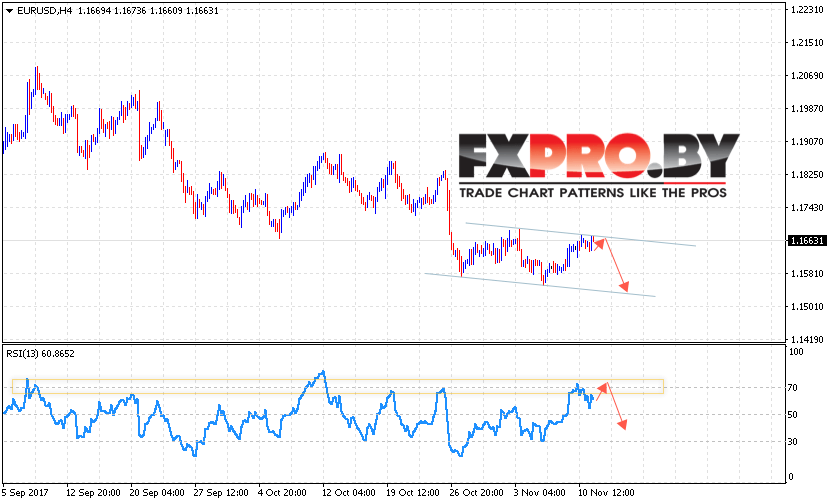This screenshot has width=828, height=504.
Task: Select the price scale label 1.22310
Action: point(807,10)
